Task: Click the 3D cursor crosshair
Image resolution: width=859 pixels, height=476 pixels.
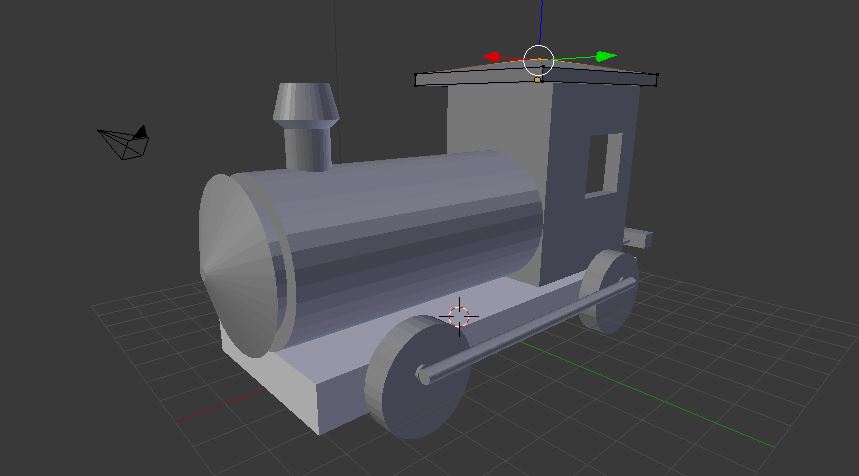Action: click(459, 316)
